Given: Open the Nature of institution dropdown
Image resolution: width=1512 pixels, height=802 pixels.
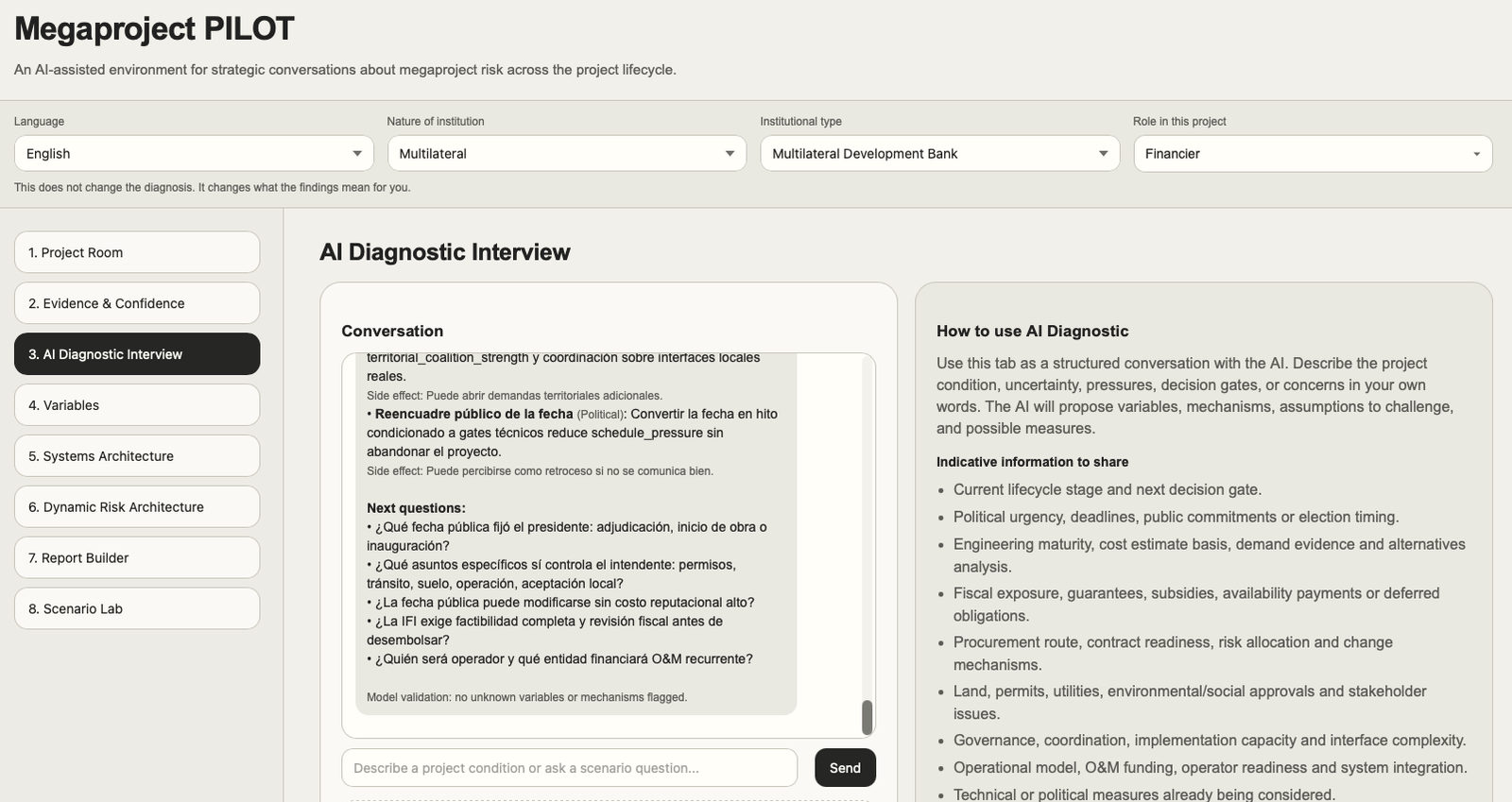Looking at the screenshot, I should 567,153.
